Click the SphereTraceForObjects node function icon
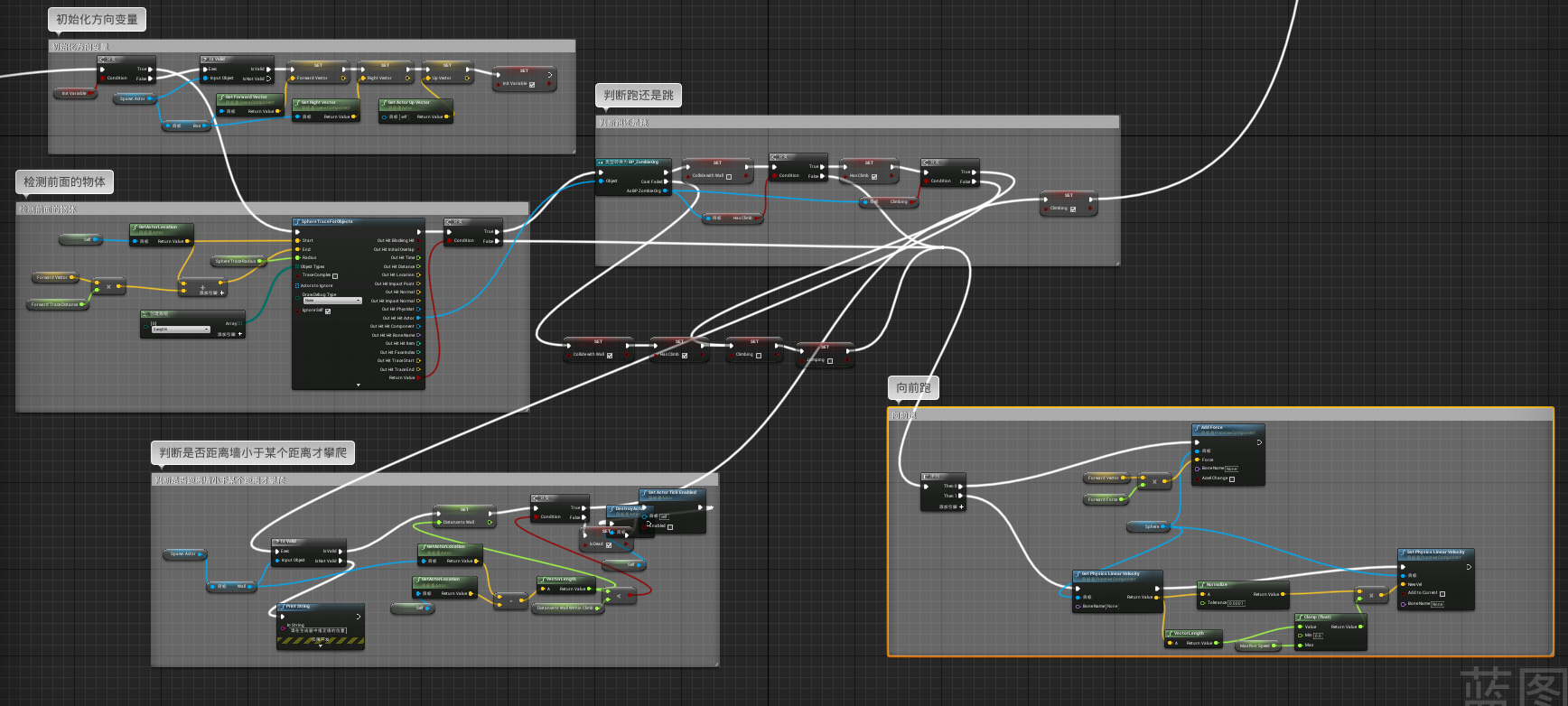 [x=297, y=221]
